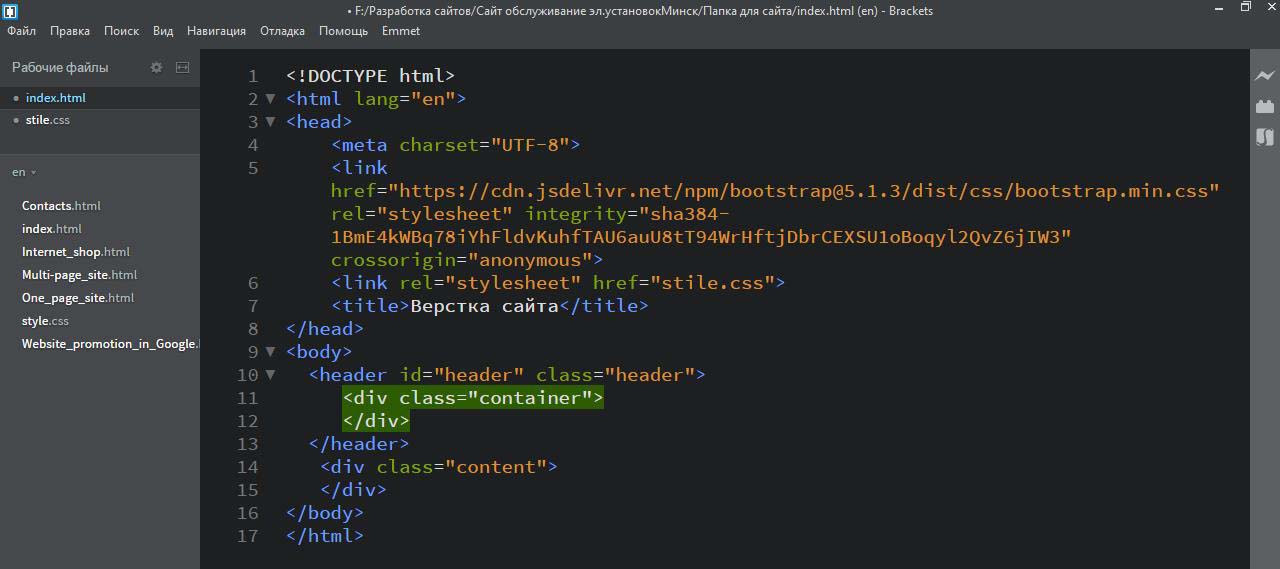Viewport: 1280px width, 569px height.
Task: Collapse the html tag on line 2
Action: coord(270,99)
